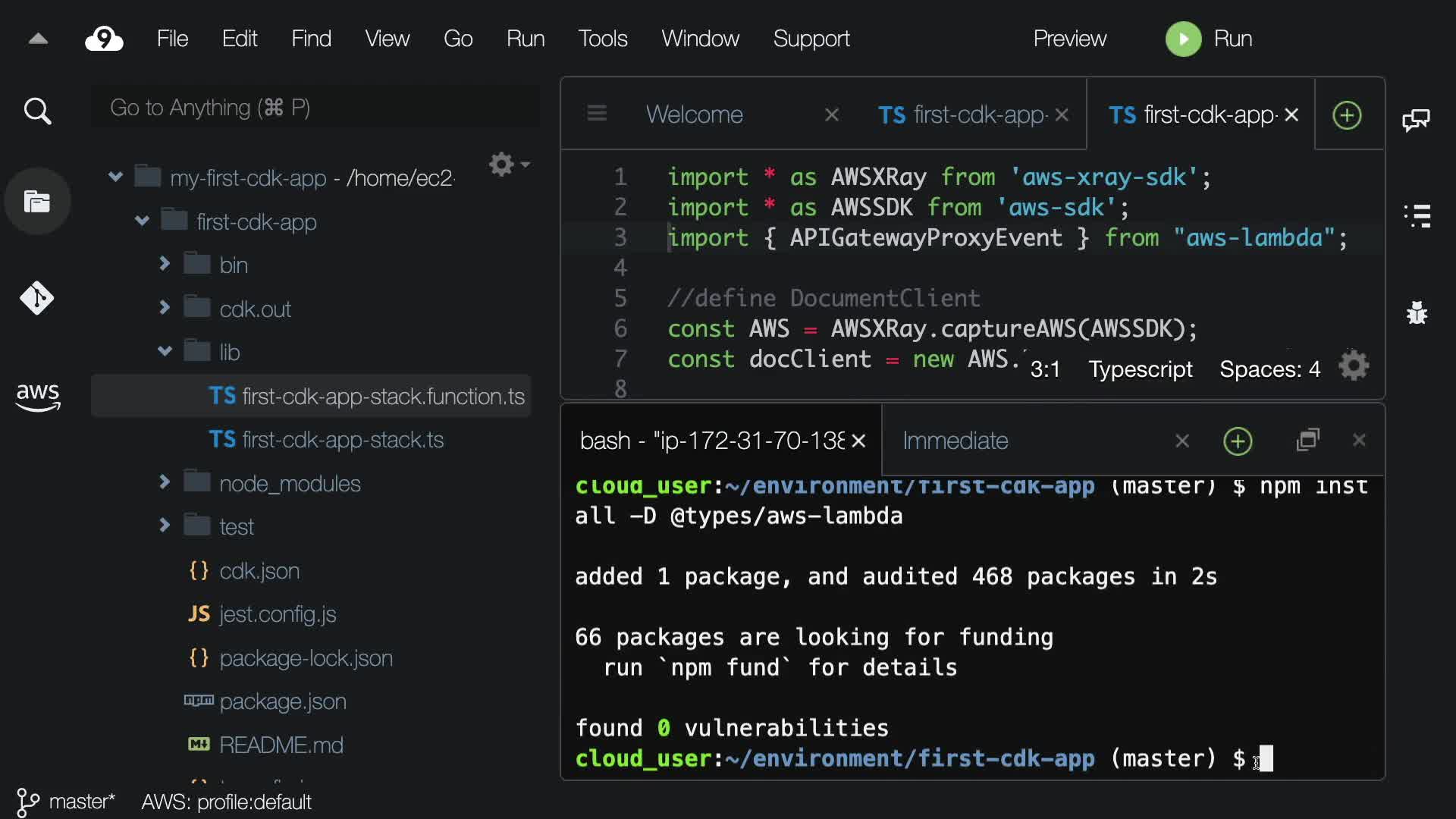This screenshot has height=819, width=1456.
Task: Open the Source Control git icon
Action: (37, 298)
